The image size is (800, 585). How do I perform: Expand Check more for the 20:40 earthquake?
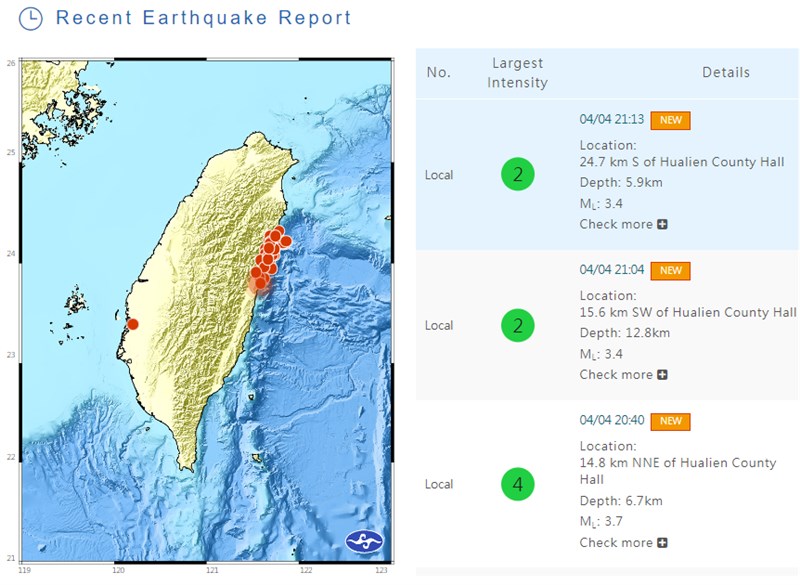click(623, 543)
